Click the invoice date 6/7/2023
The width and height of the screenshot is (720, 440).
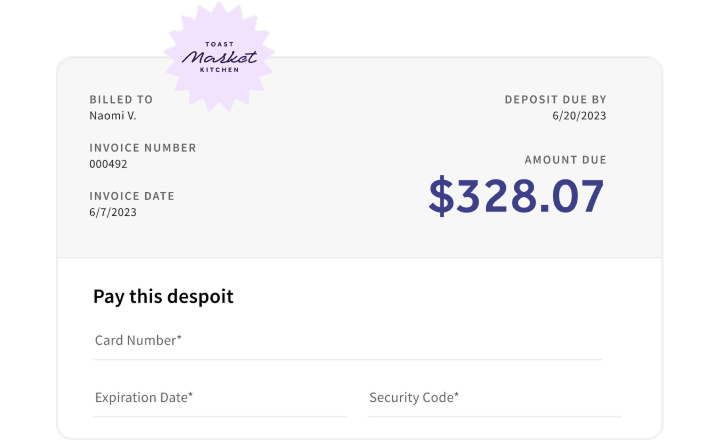(113, 212)
